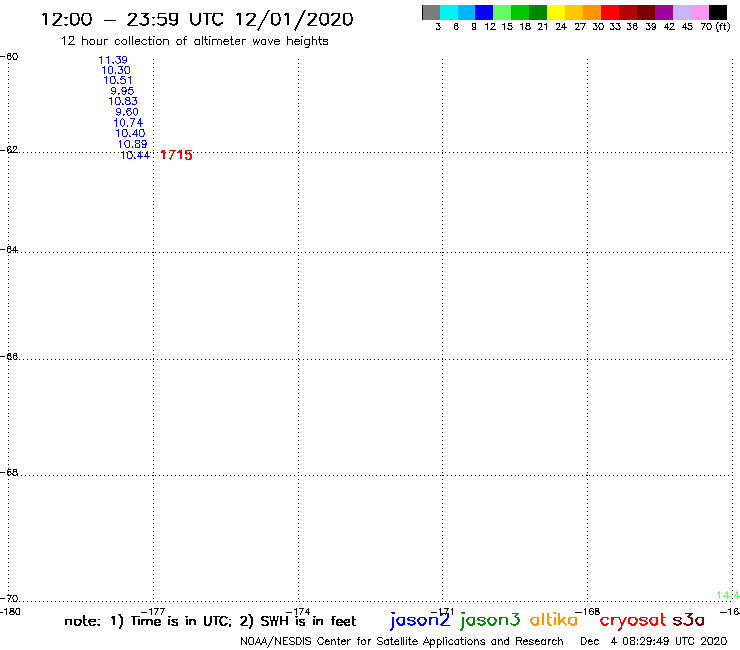Choose the orange swatch in the color scale

point(592,12)
